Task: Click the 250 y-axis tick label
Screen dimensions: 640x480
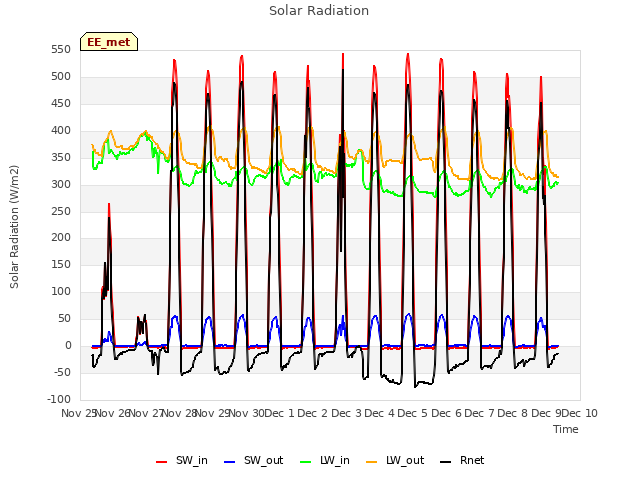Action: click(x=61, y=211)
